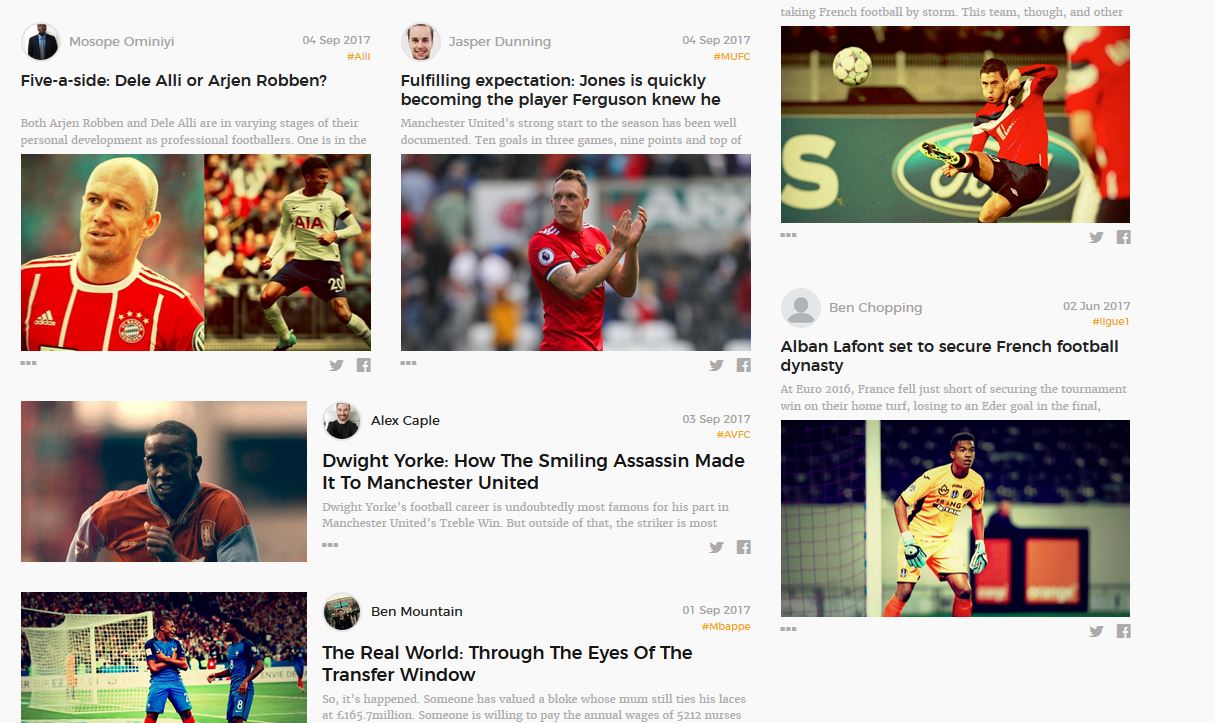Image resolution: width=1215 pixels, height=723 pixels.
Task: Open Mosope Ominiyi's author avatar
Action: tap(41, 42)
